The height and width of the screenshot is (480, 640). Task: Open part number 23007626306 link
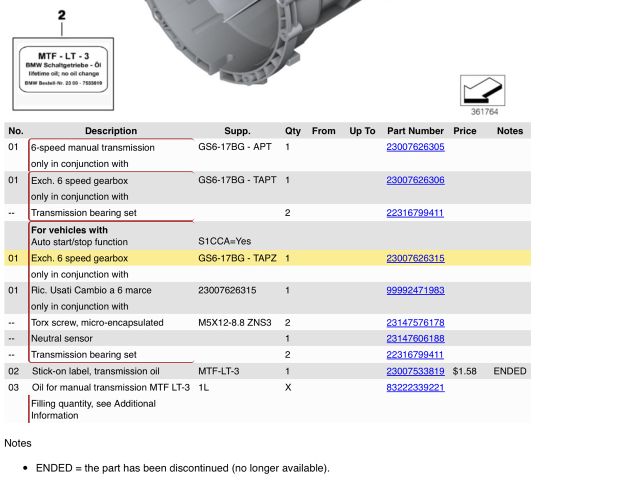[415, 180]
